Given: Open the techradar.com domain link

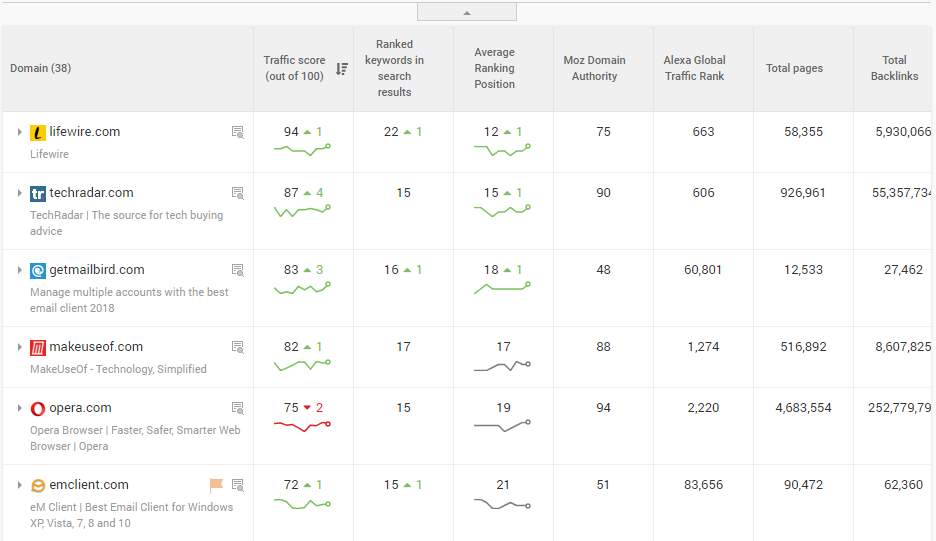Looking at the screenshot, I should (91, 193).
